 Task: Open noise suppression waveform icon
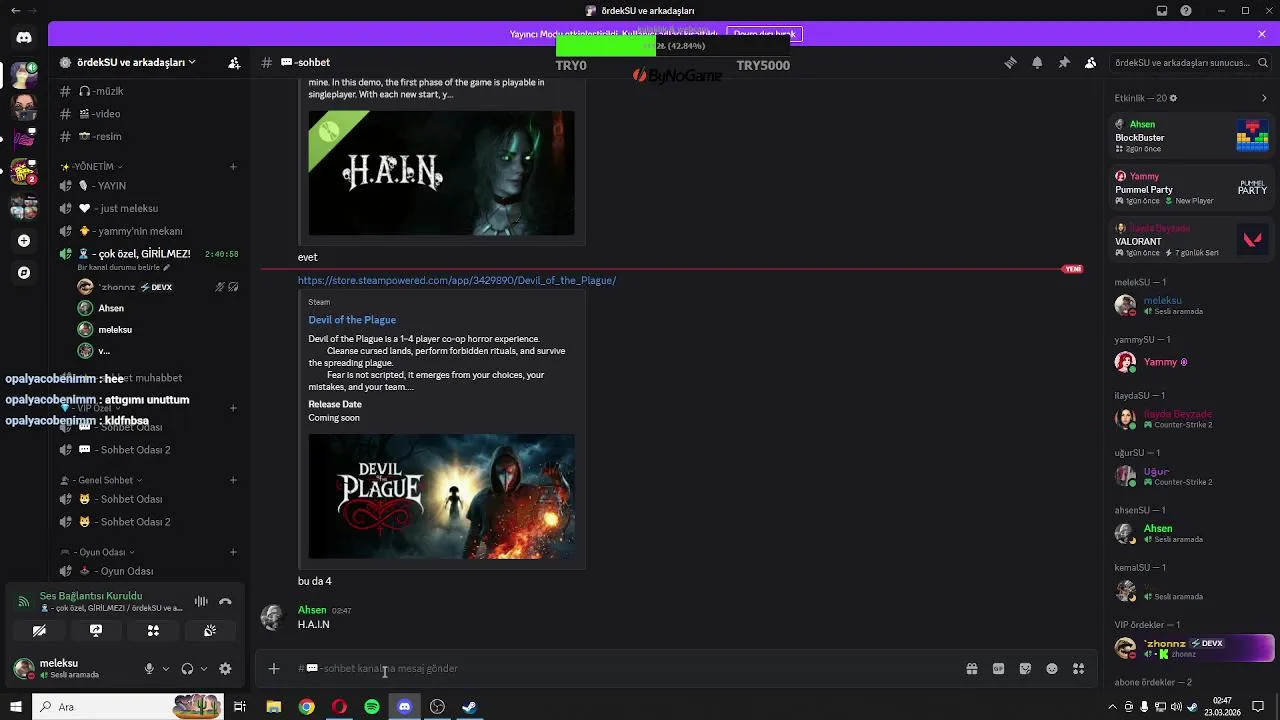201,602
